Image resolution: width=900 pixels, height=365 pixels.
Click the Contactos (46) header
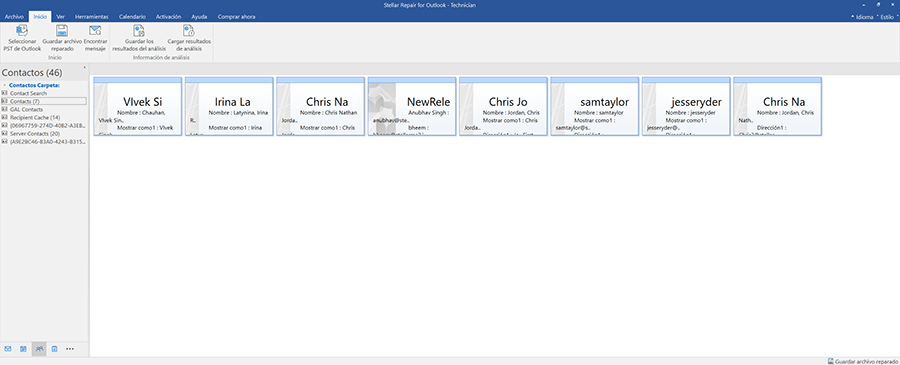(32, 73)
